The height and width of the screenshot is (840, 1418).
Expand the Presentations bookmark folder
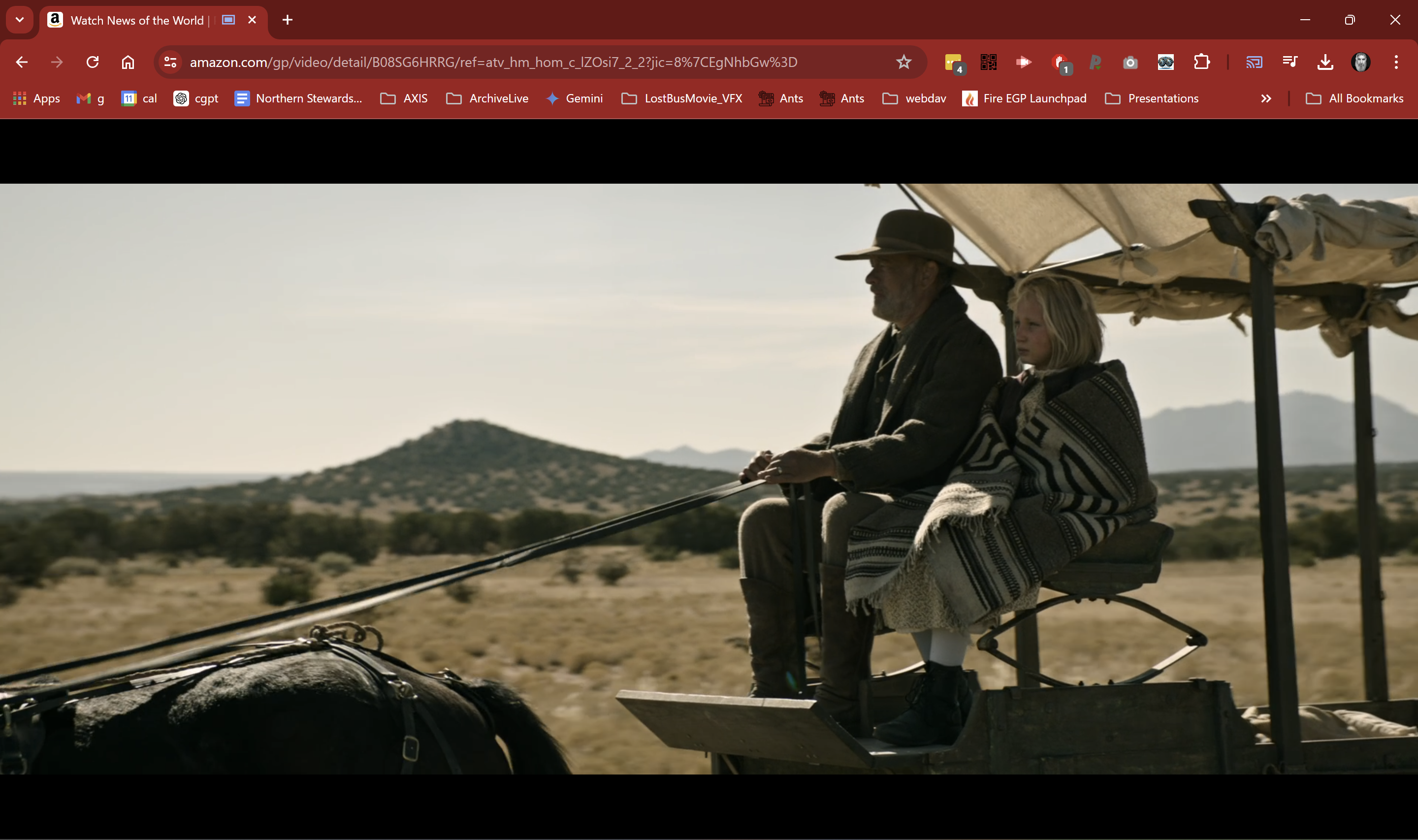pos(1152,98)
